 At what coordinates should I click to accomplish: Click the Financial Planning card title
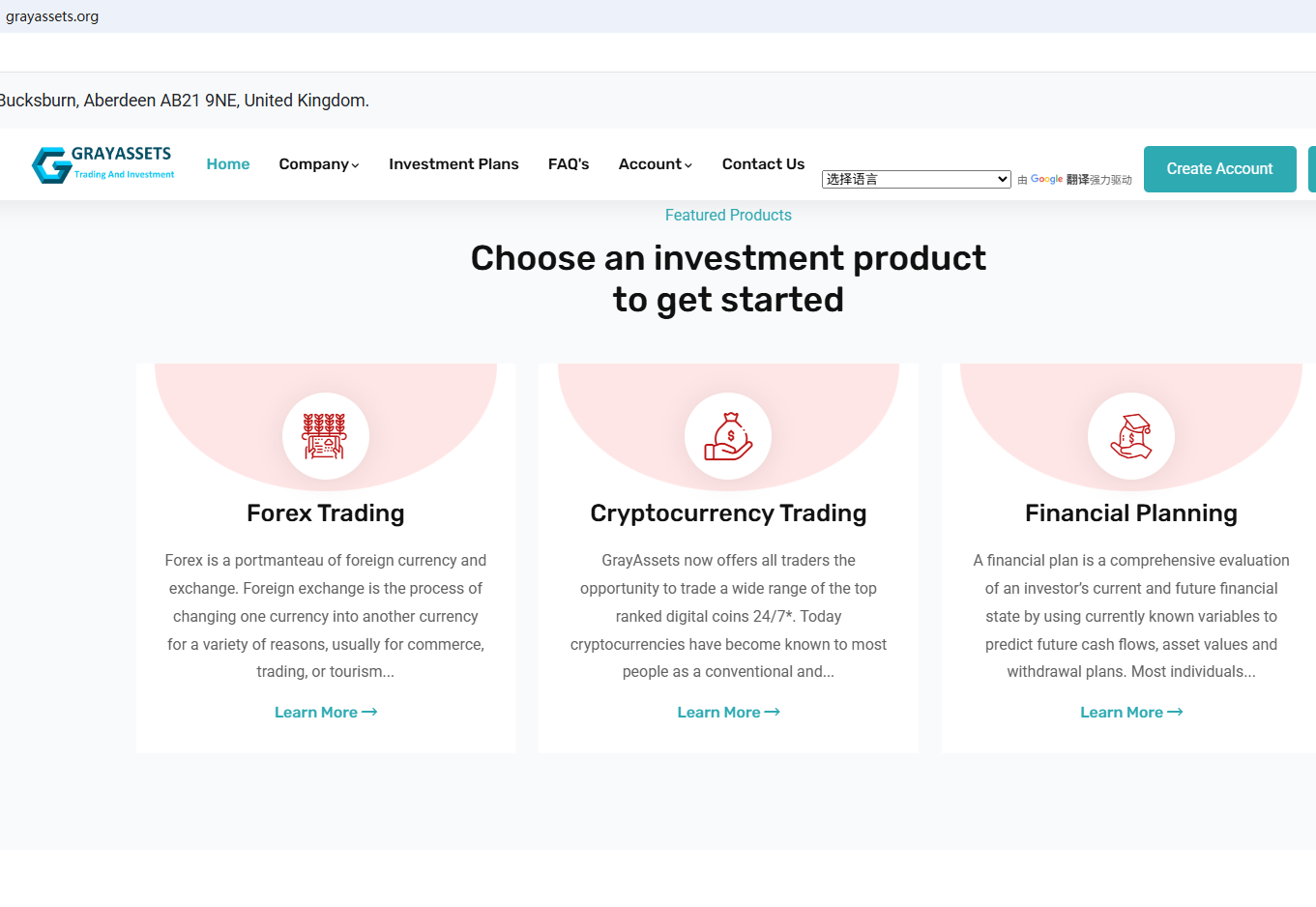(x=1130, y=513)
